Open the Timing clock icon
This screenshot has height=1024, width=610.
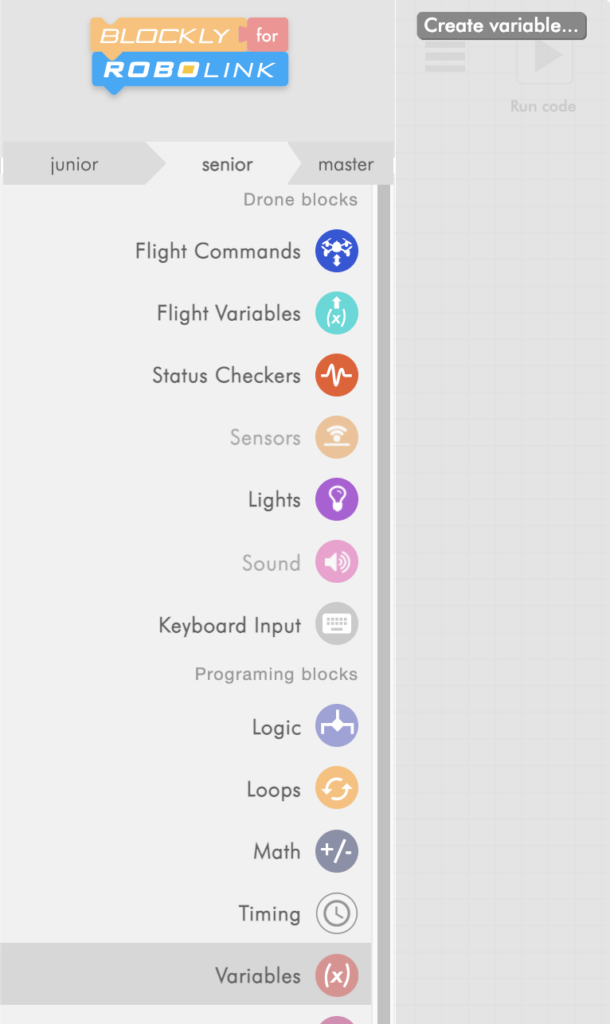337,913
